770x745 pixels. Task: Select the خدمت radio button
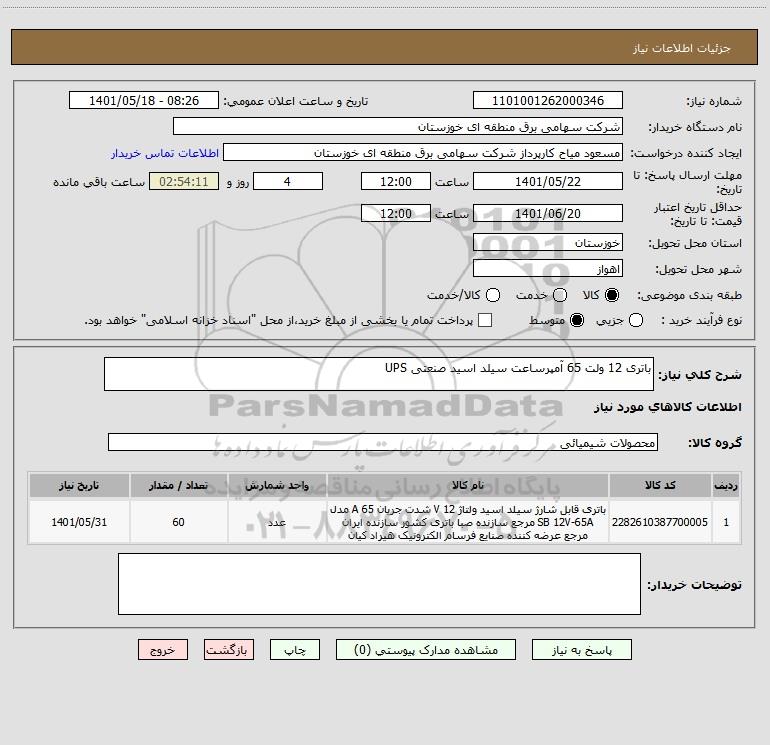(x=560, y=295)
